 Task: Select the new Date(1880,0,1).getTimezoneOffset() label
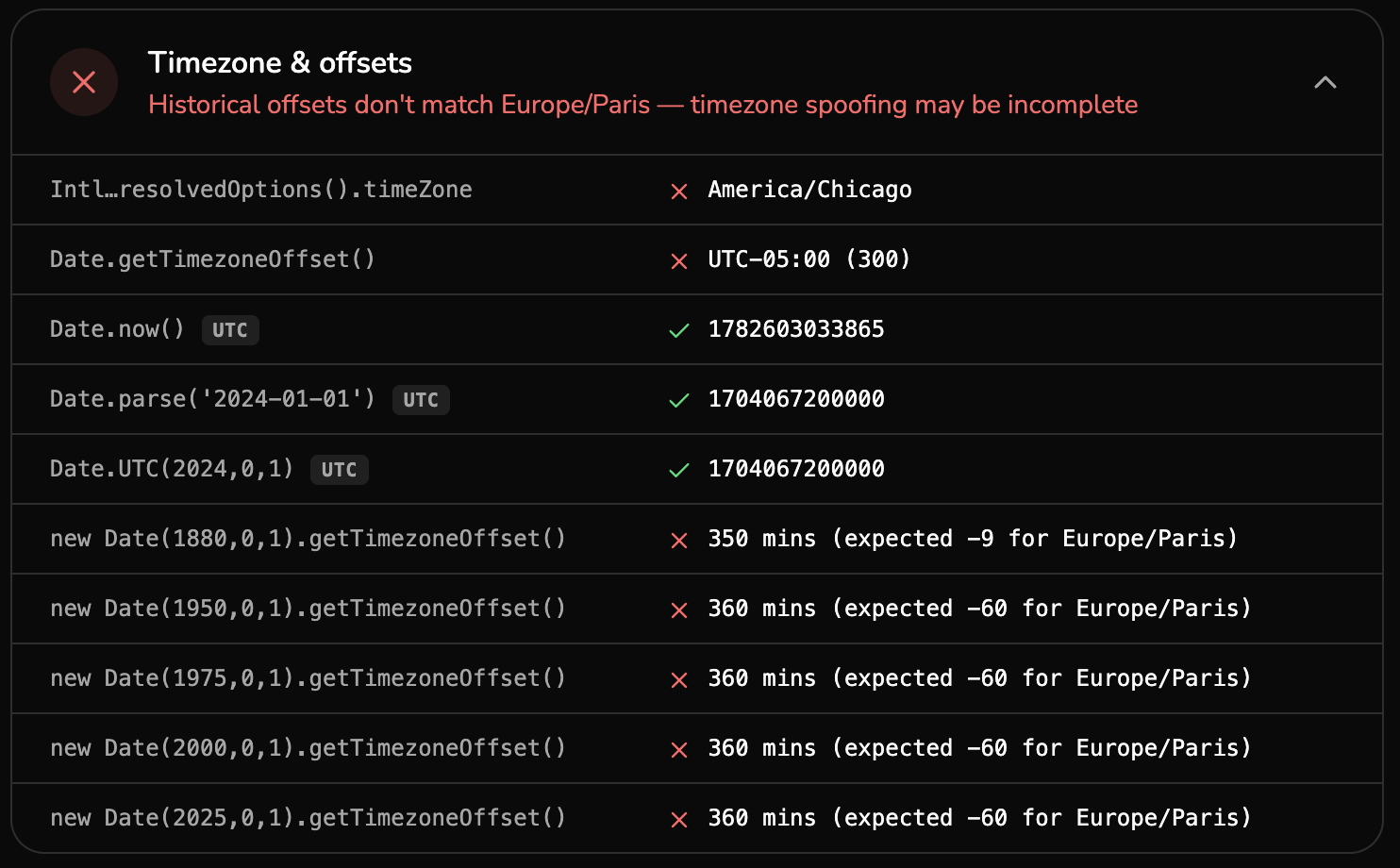click(308, 539)
